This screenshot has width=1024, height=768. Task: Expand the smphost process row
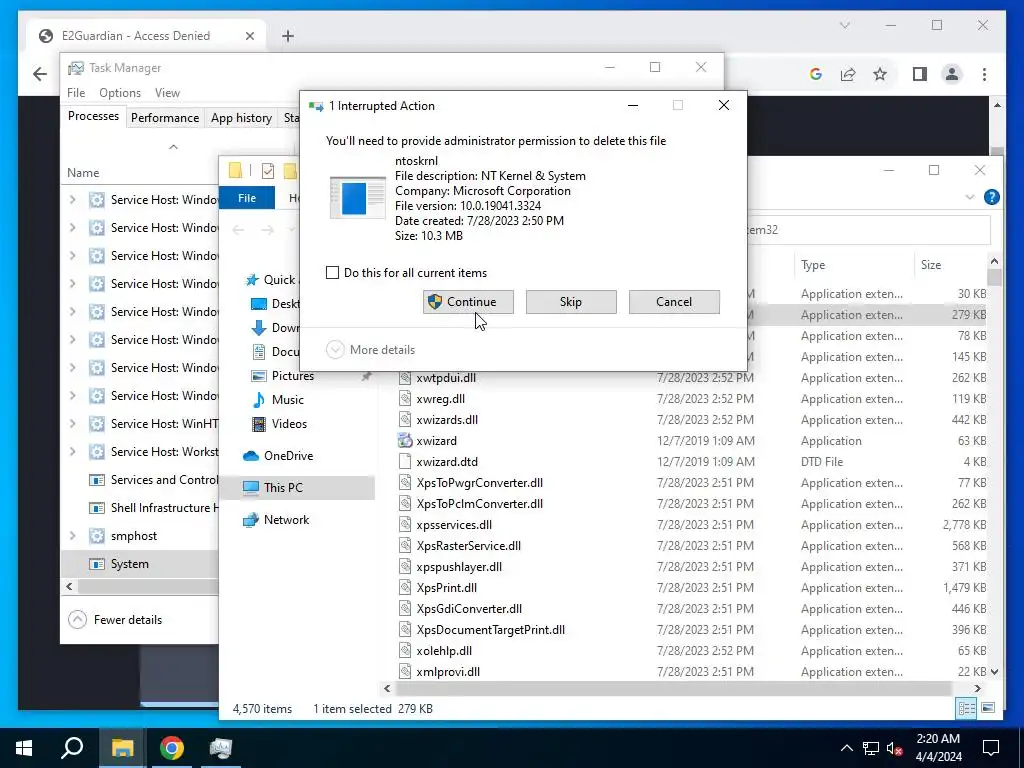pos(72,536)
